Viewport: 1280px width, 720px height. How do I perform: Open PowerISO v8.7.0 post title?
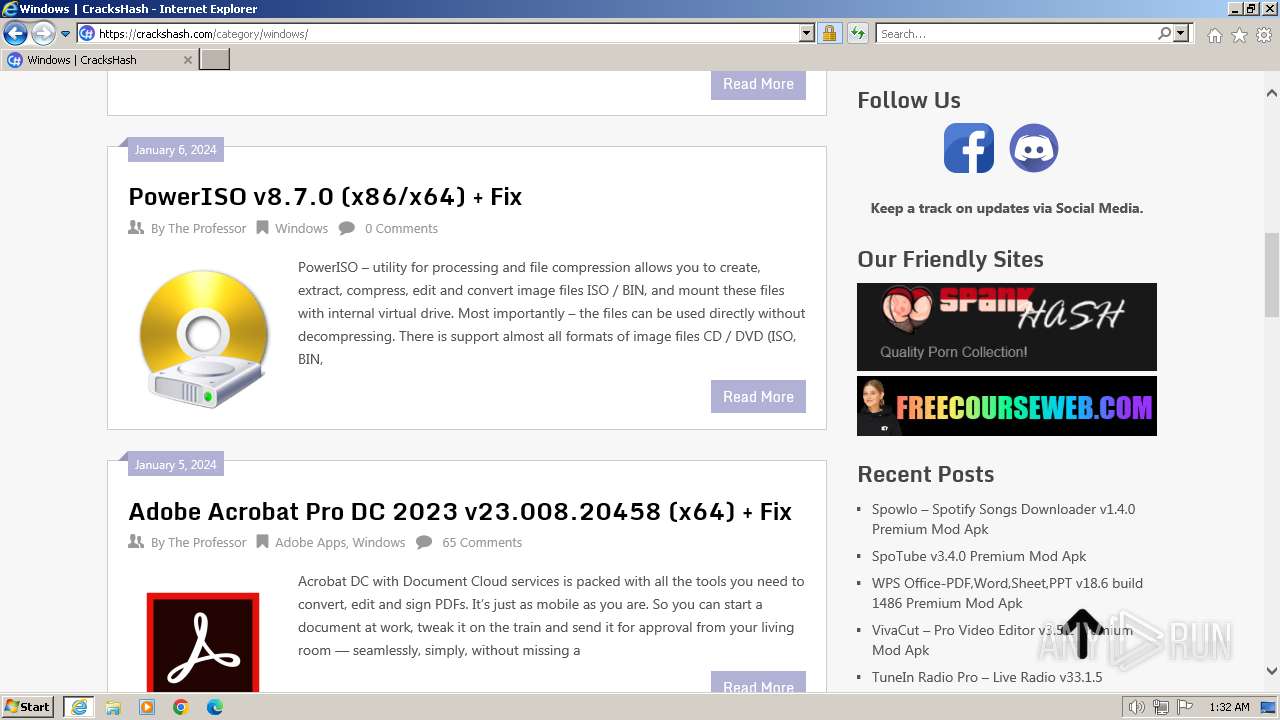(325, 196)
